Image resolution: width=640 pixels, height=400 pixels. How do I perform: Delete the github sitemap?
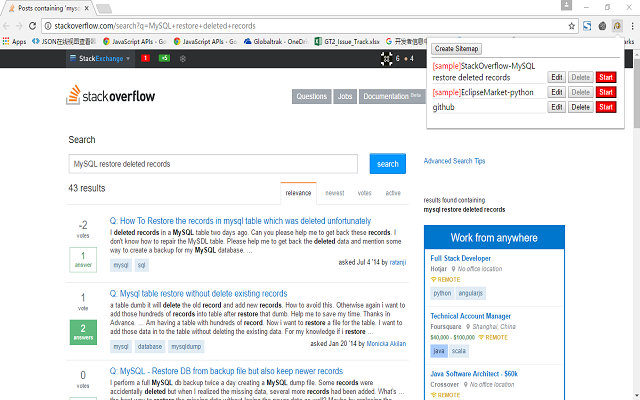(580, 107)
